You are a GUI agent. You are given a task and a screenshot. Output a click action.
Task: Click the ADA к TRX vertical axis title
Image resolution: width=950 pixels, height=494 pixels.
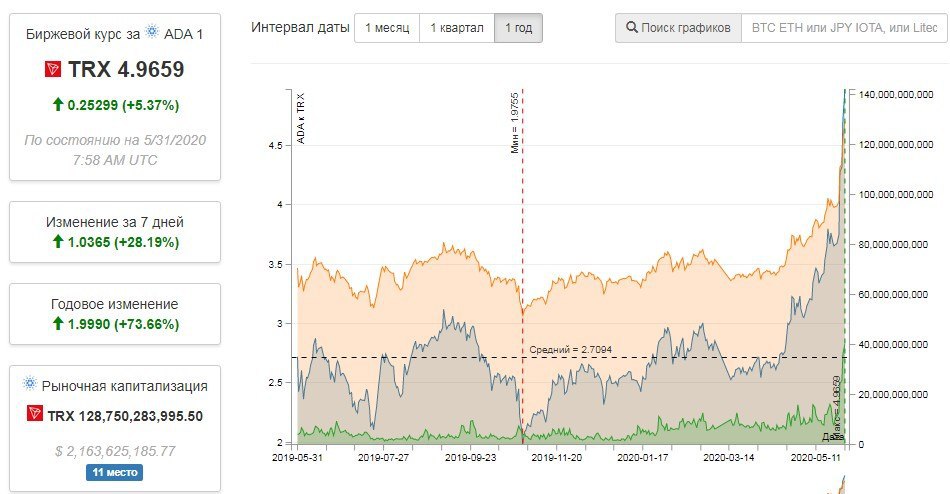(301, 119)
